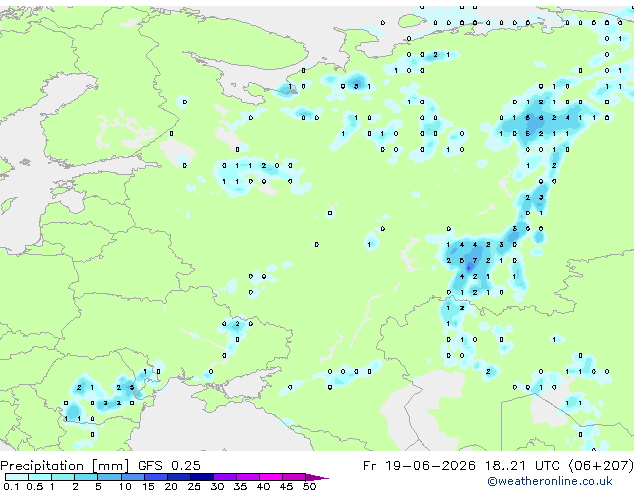
Task: Click the "10" legend scale label
Action: (125, 486)
